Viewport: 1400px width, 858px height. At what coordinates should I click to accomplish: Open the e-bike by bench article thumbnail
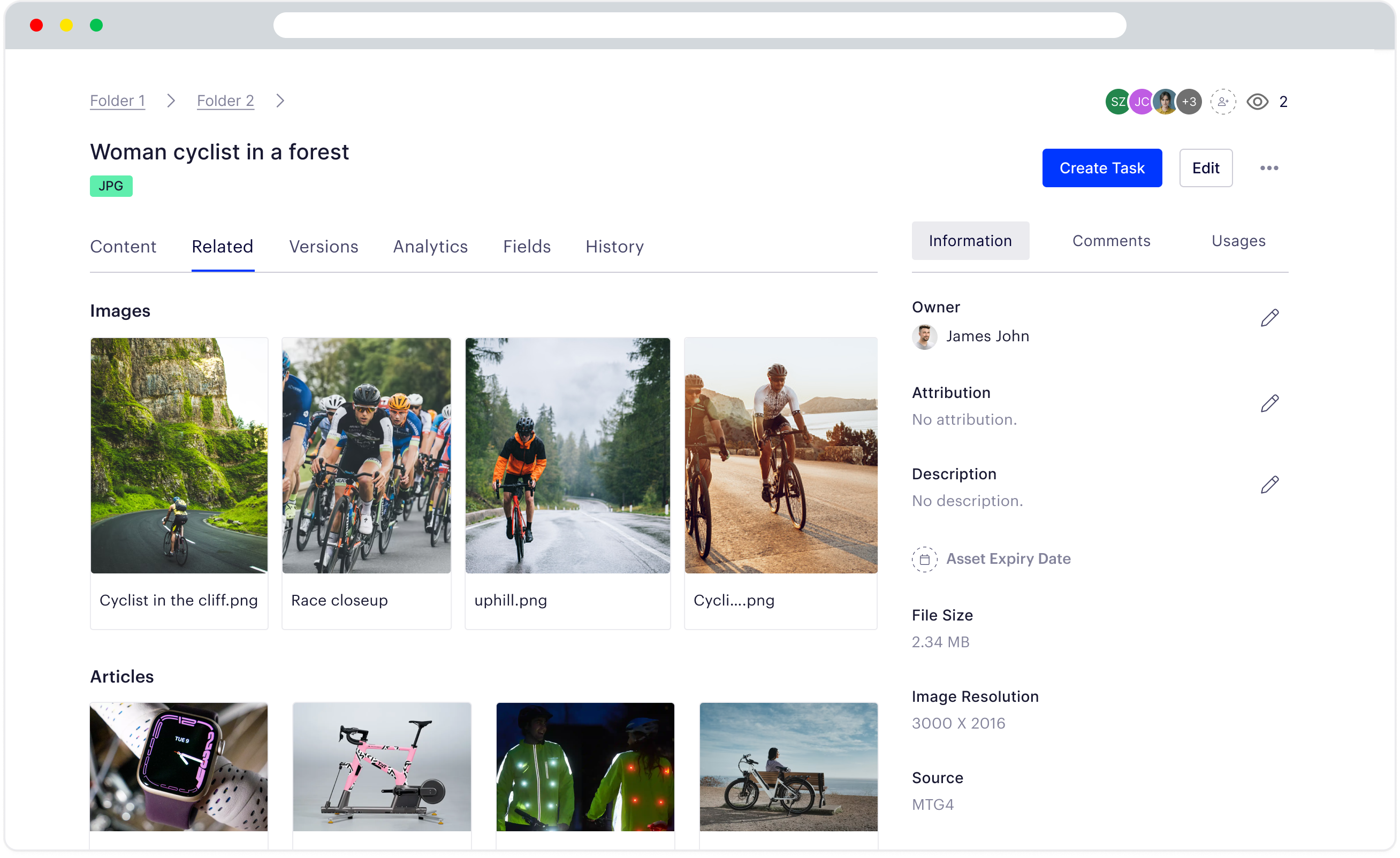point(789,767)
